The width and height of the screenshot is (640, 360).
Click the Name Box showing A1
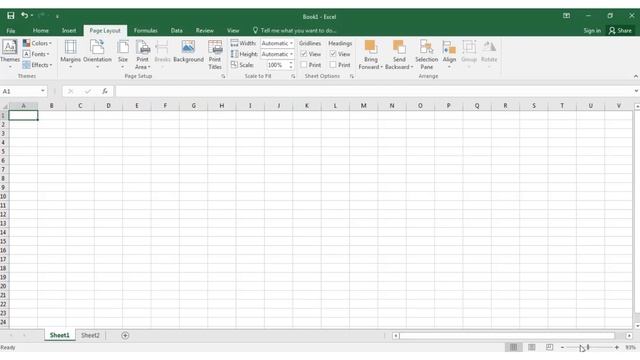point(20,91)
